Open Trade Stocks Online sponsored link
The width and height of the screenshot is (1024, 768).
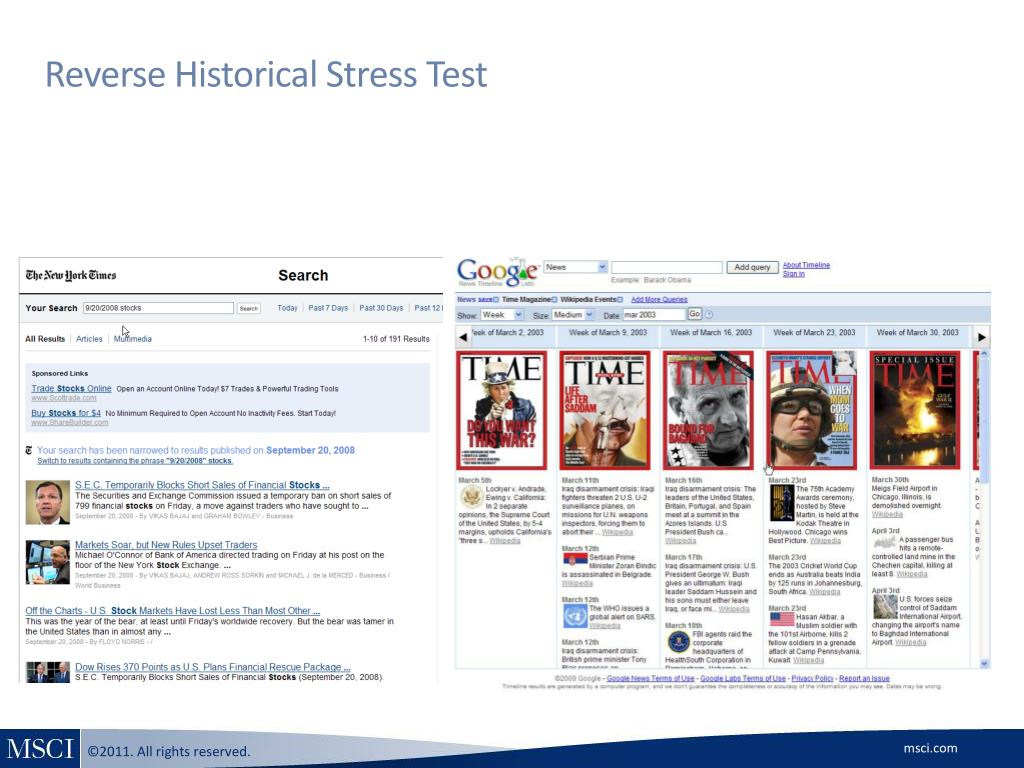71,389
